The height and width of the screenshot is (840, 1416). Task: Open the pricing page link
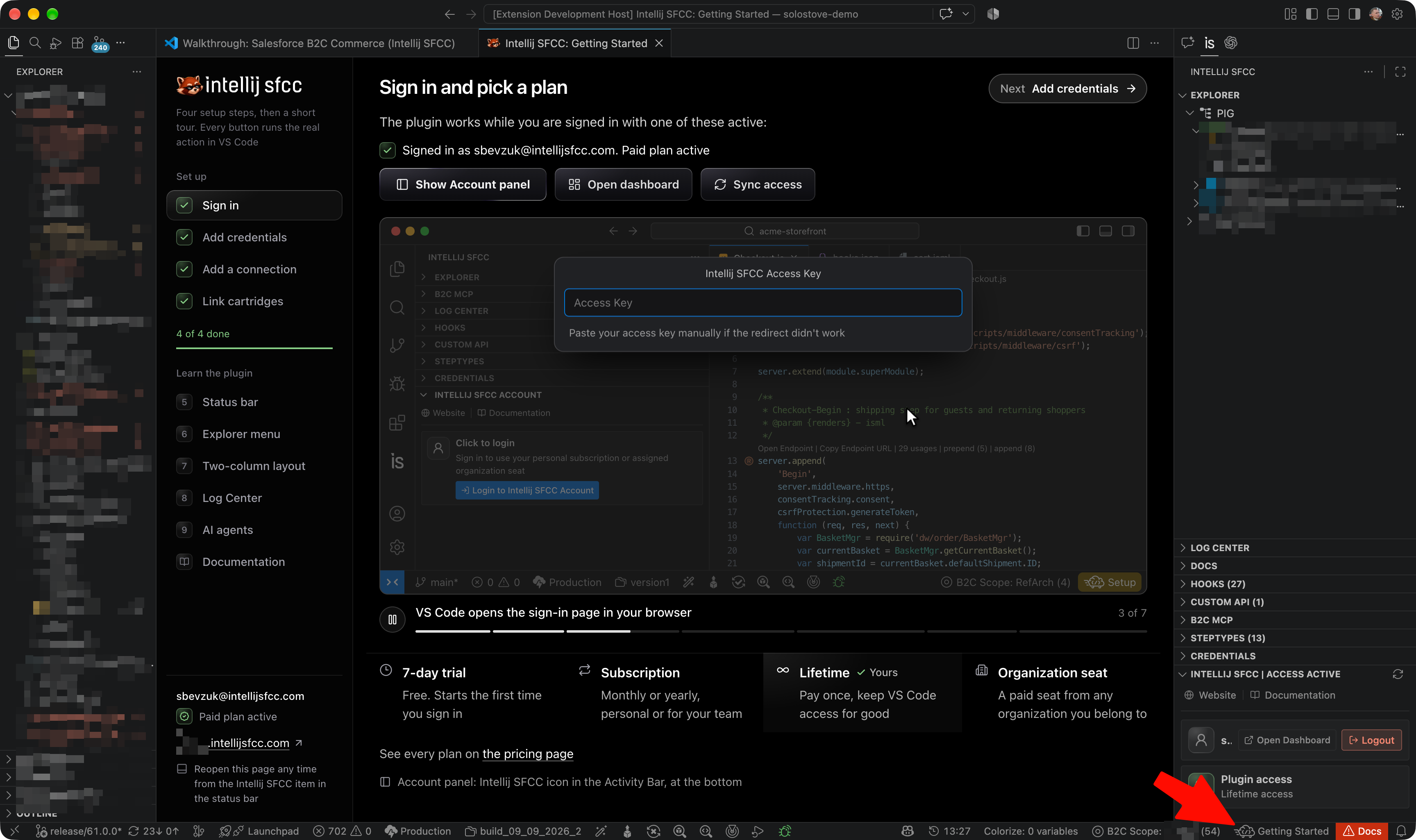[x=527, y=754]
